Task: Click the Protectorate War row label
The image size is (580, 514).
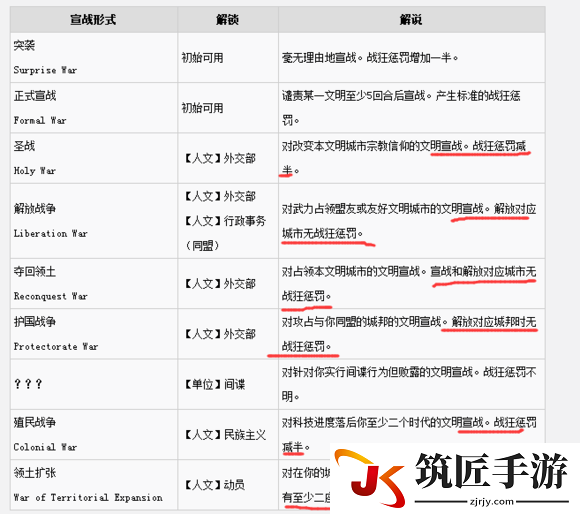Action: click(x=56, y=346)
